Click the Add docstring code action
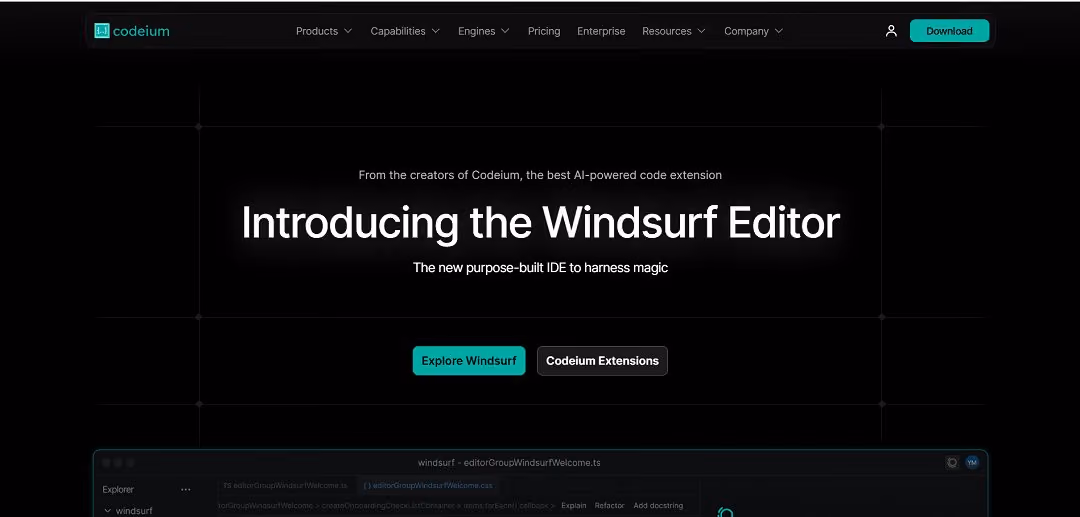The width and height of the screenshot is (1080, 517). coord(658,505)
